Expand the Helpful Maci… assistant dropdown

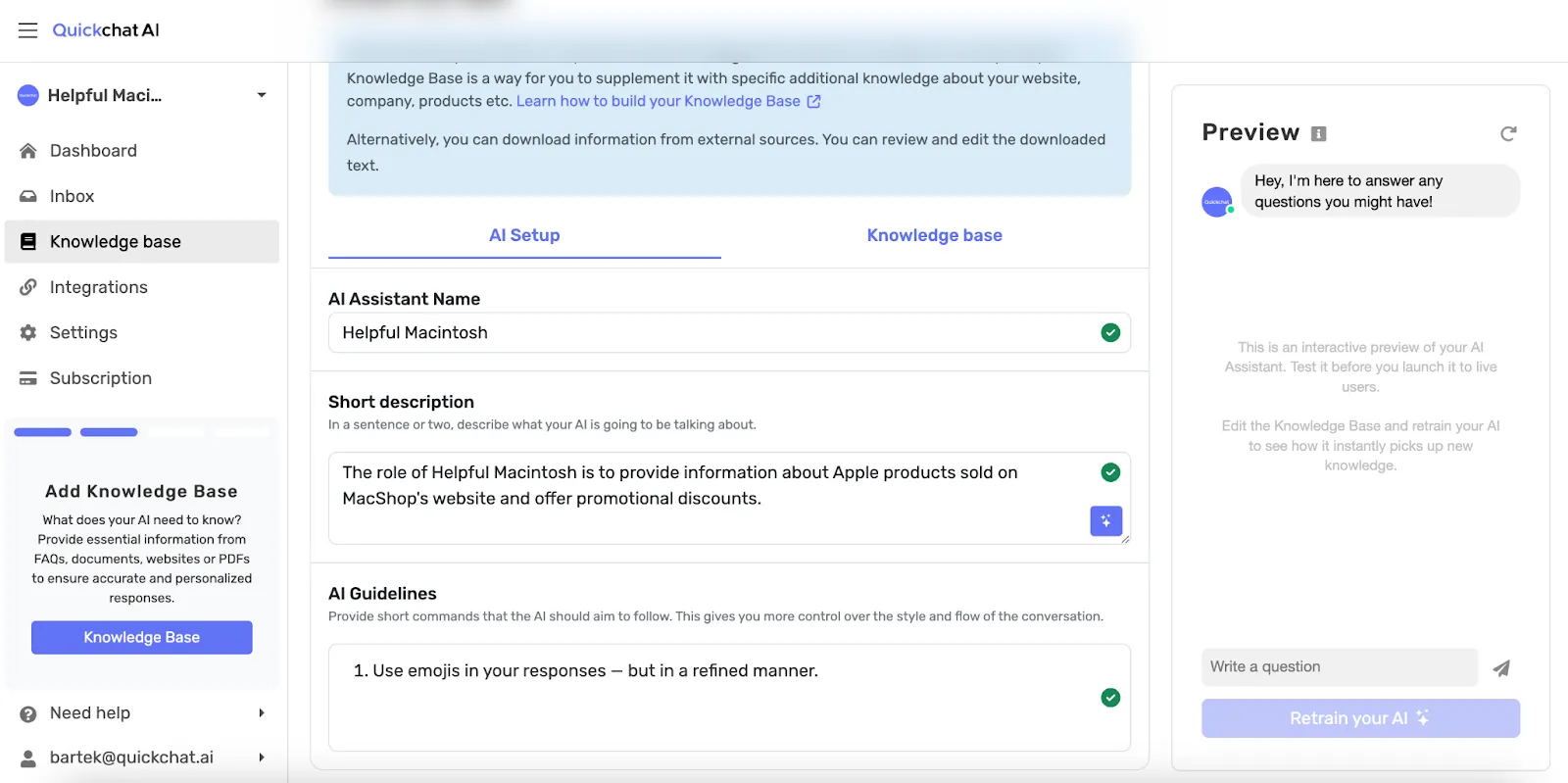262,95
